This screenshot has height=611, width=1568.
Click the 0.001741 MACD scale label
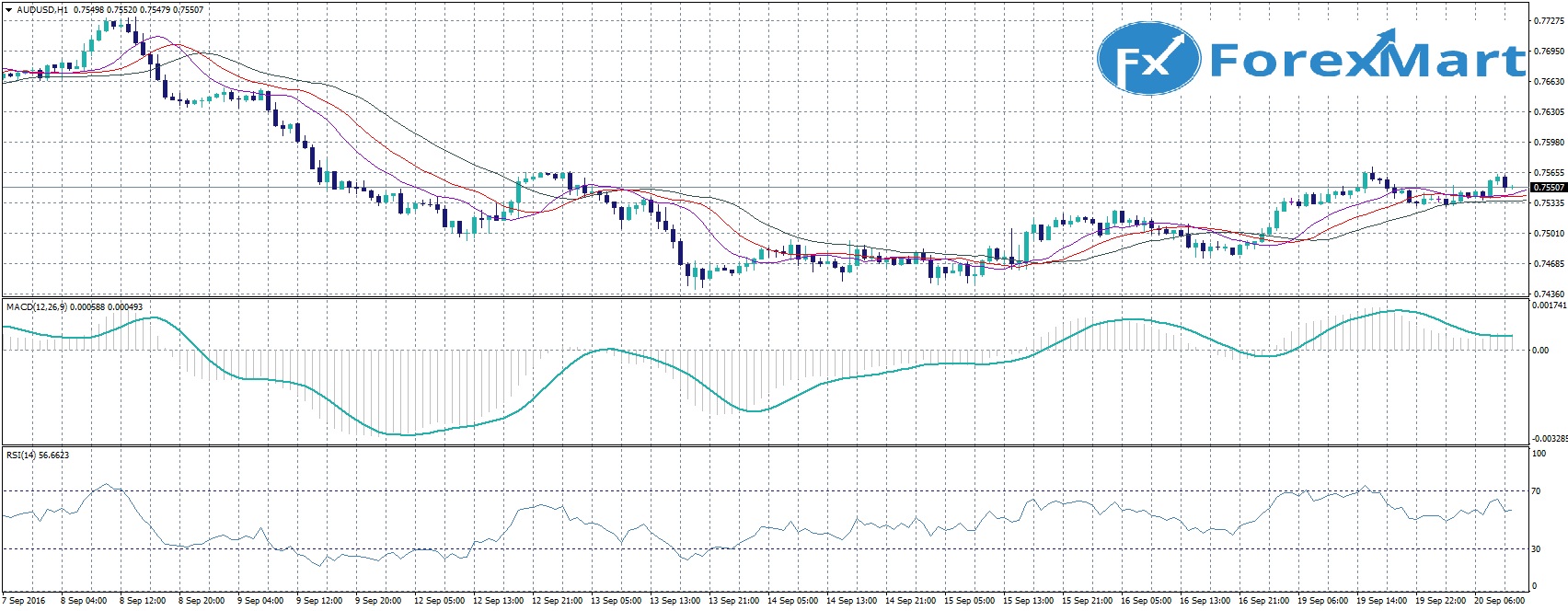coord(1549,305)
